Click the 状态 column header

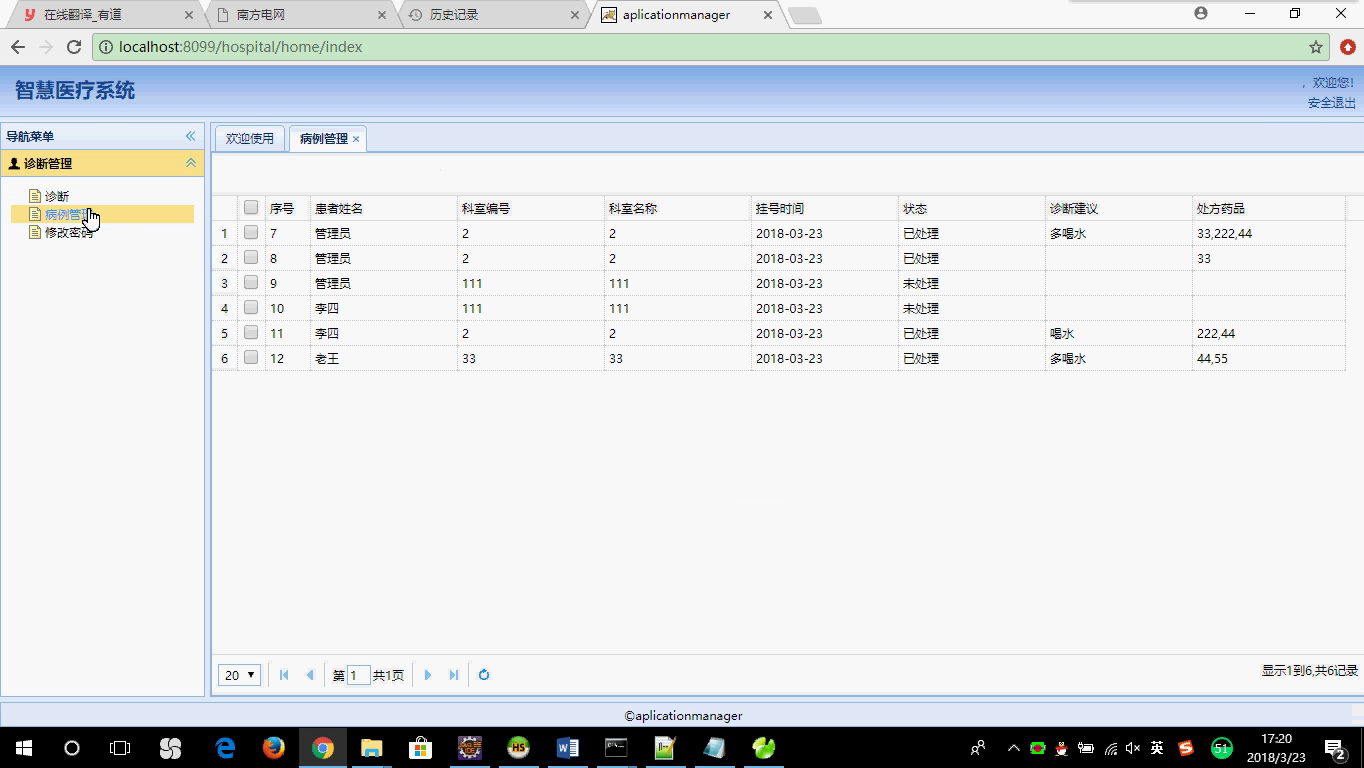972,208
